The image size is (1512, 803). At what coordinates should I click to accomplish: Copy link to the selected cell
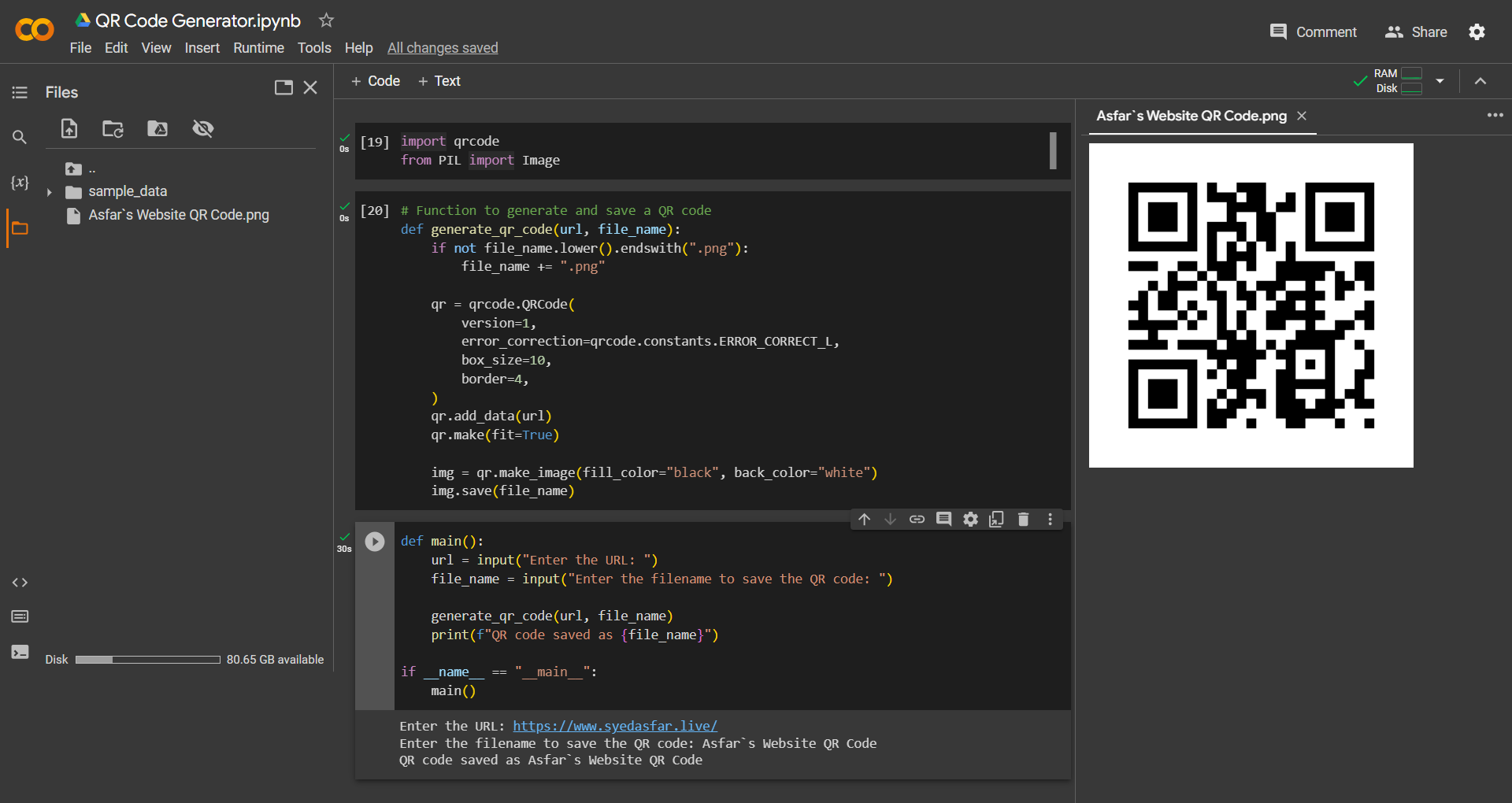pos(917,519)
